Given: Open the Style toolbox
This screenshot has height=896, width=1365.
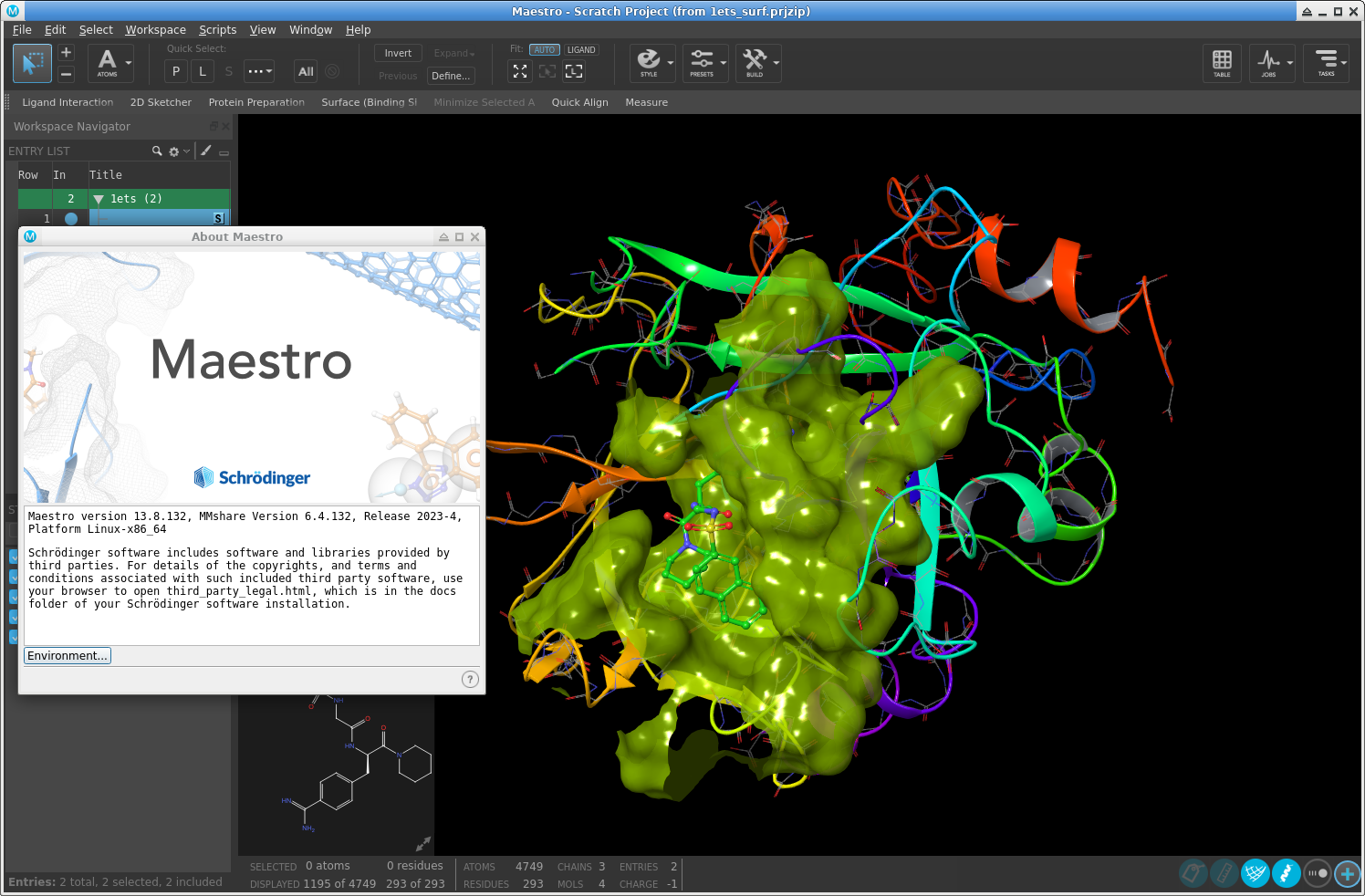Looking at the screenshot, I should point(649,63).
